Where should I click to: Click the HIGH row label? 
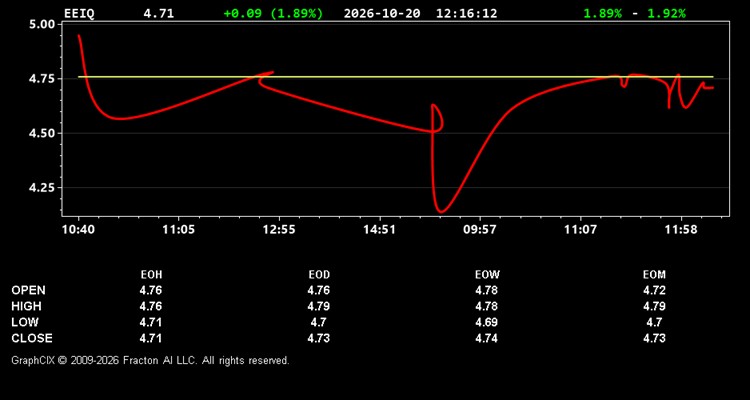[x=26, y=306]
